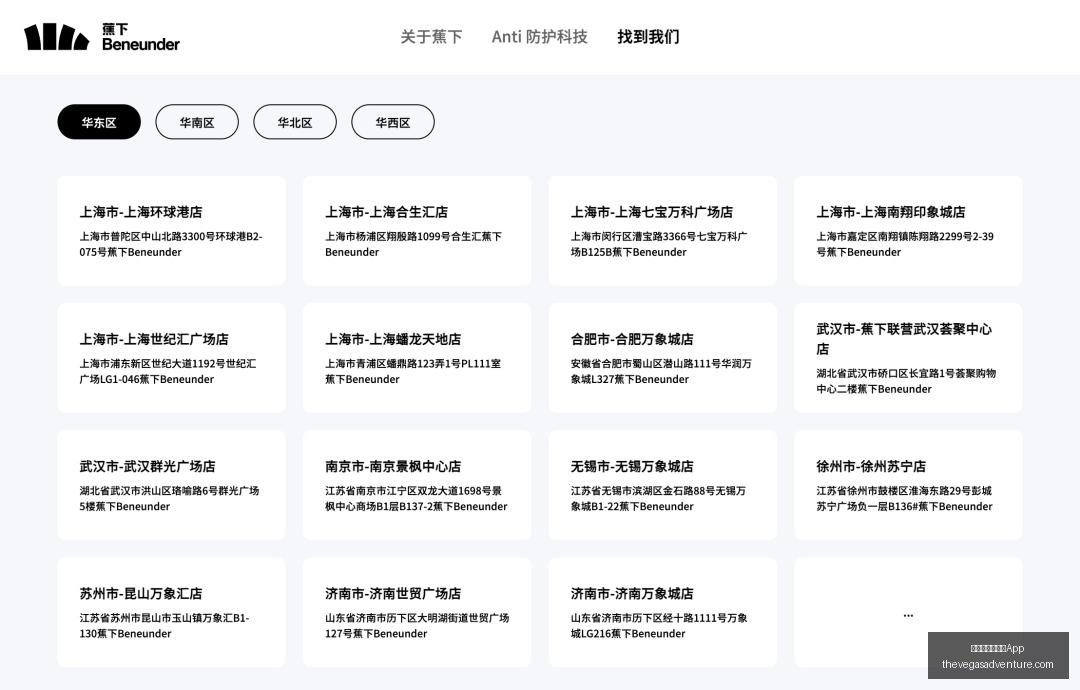
Task: Click address text 中山北路3300号环球港B2-075号
Action: pyautogui.click(x=171, y=244)
